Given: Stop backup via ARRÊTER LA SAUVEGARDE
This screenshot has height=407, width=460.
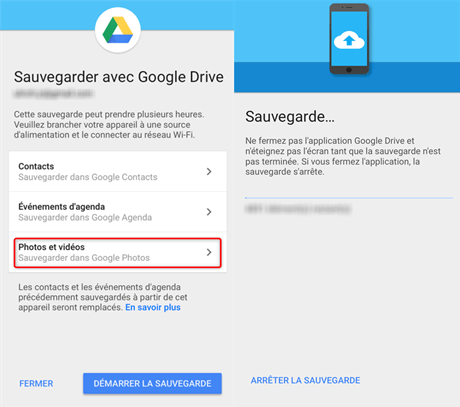Looking at the screenshot, I should (x=305, y=380).
